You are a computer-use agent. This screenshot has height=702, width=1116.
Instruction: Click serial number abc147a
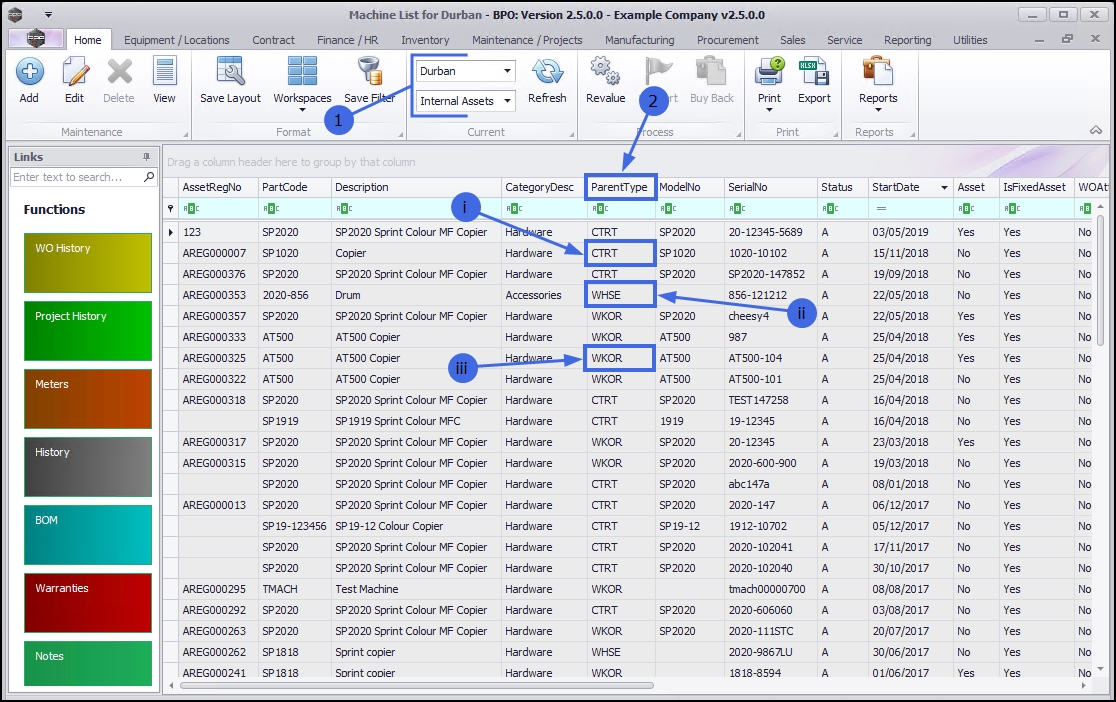(749, 484)
